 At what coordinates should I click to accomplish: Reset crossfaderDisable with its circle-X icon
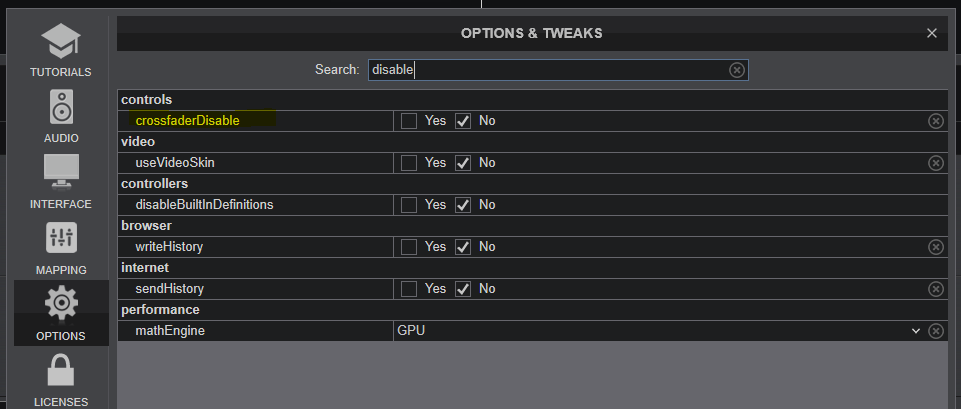pyautogui.click(x=935, y=121)
